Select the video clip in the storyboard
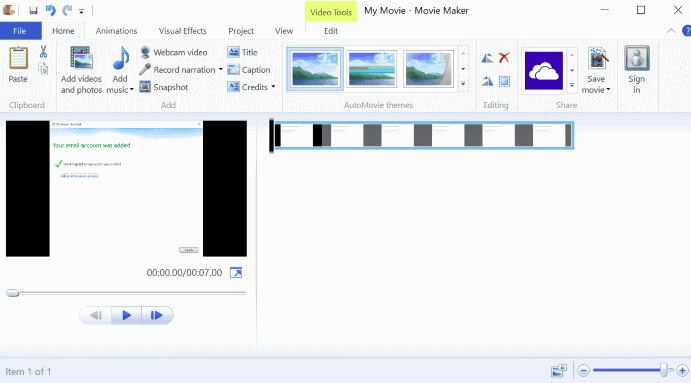691x383 pixels. click(x=424, y=135)
